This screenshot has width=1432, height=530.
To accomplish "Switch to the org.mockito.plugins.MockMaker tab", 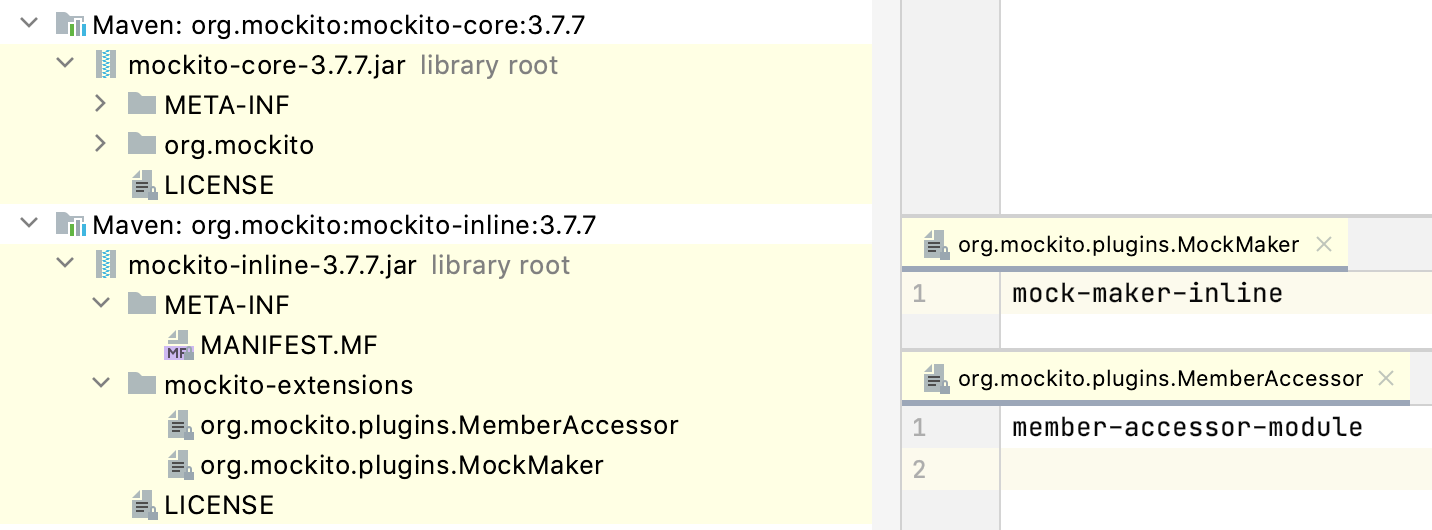I will click(x=1128, y=244).
